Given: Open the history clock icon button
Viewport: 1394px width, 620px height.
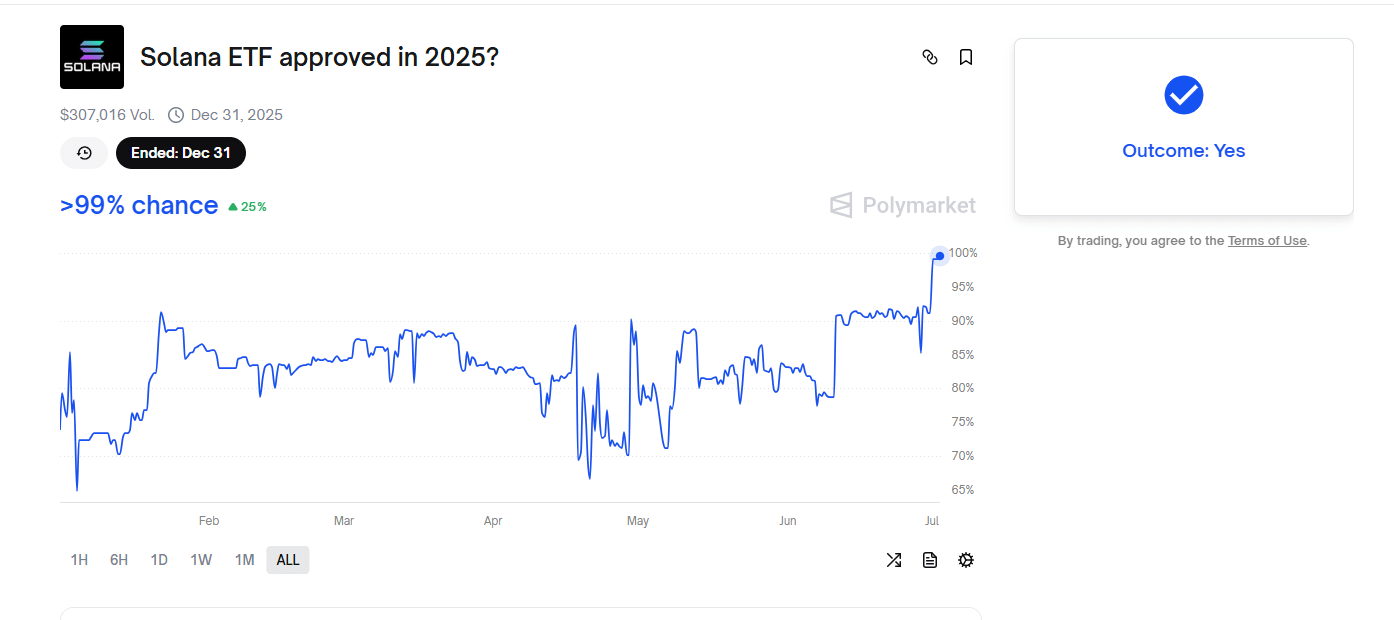Looking at the screenshot, I should (x=84, y=153).
